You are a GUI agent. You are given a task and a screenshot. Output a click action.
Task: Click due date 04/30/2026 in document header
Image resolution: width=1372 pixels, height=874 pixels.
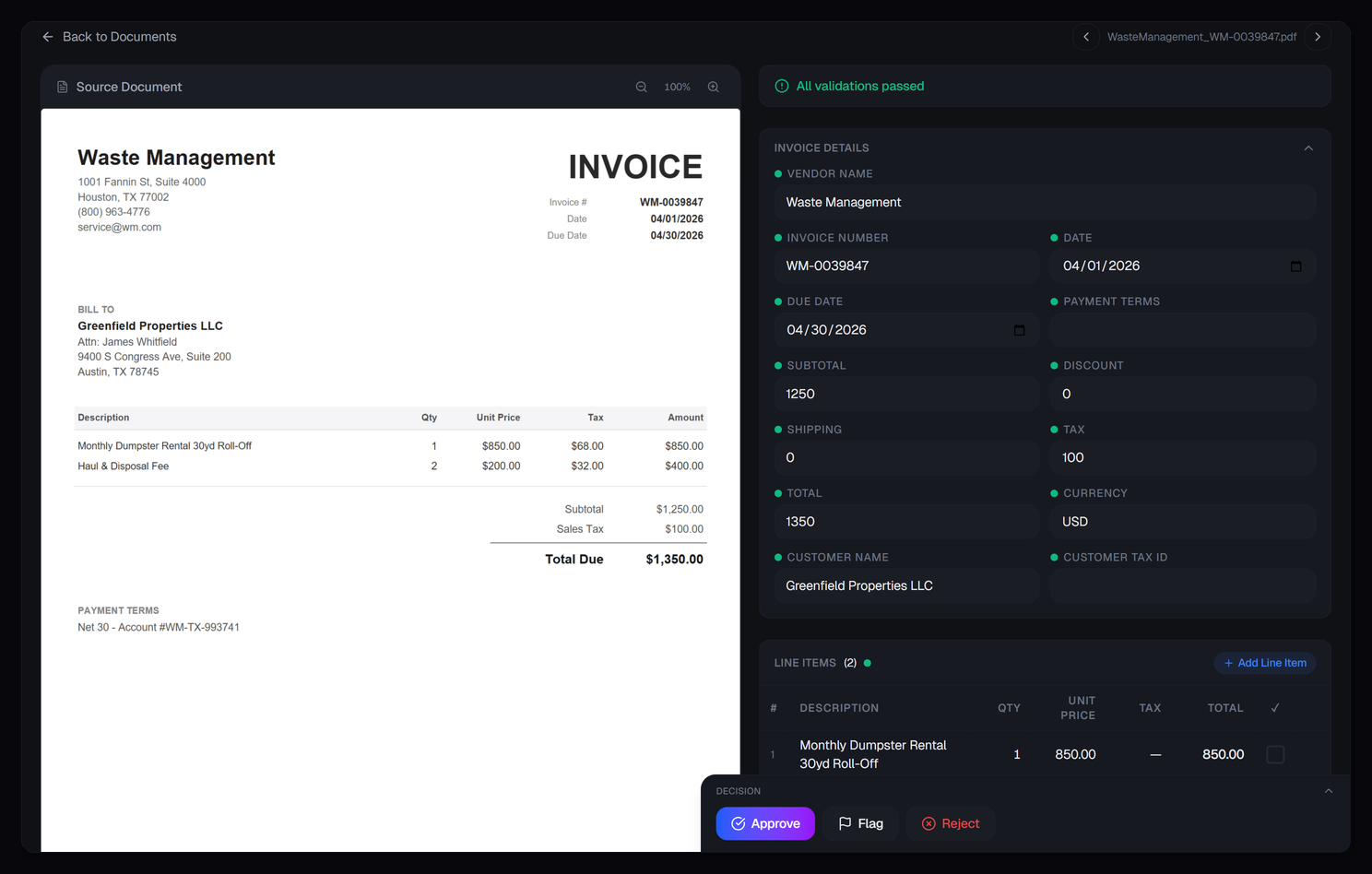tap(677, 236)
